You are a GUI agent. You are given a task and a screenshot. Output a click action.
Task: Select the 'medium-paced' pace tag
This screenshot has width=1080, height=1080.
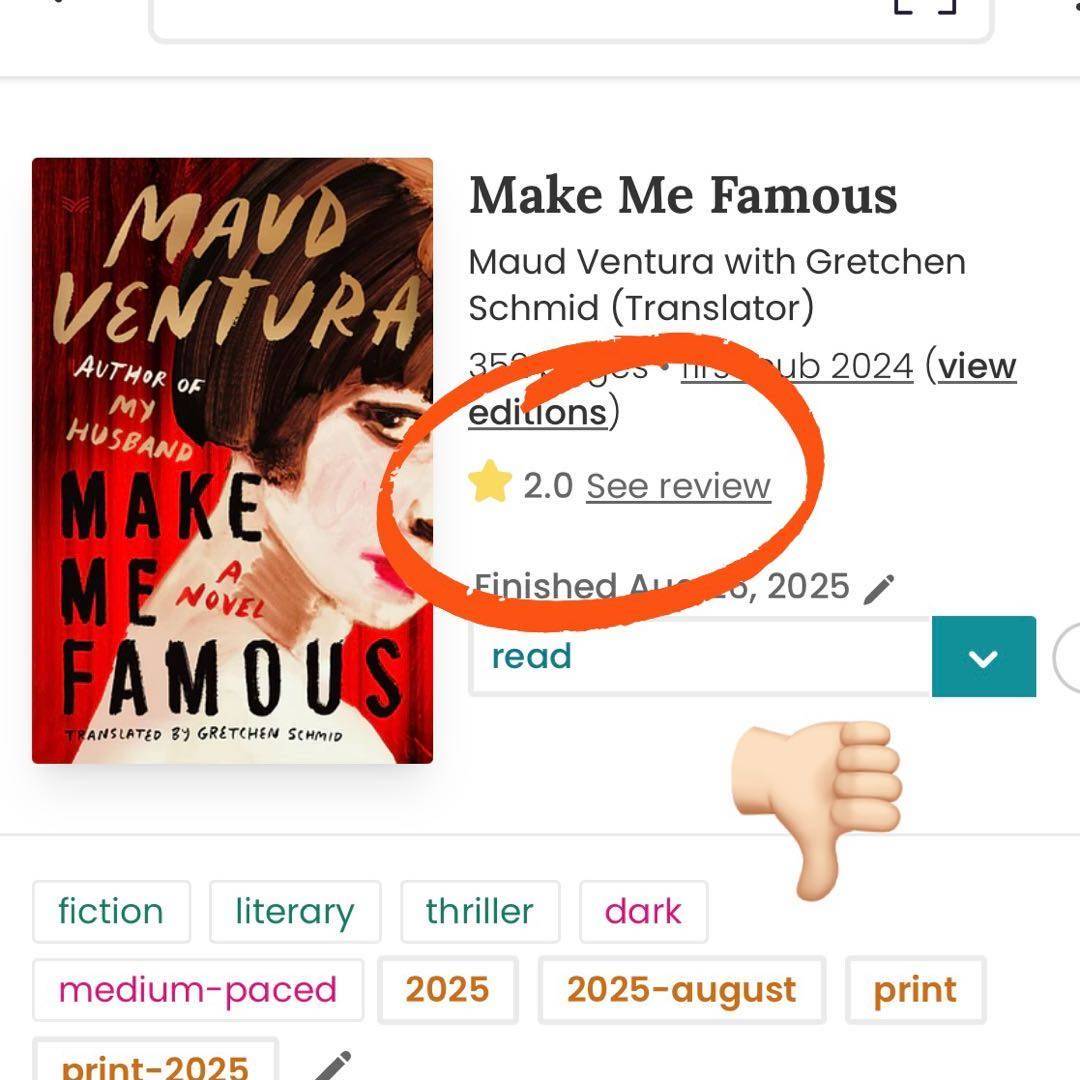pos(197,990)
